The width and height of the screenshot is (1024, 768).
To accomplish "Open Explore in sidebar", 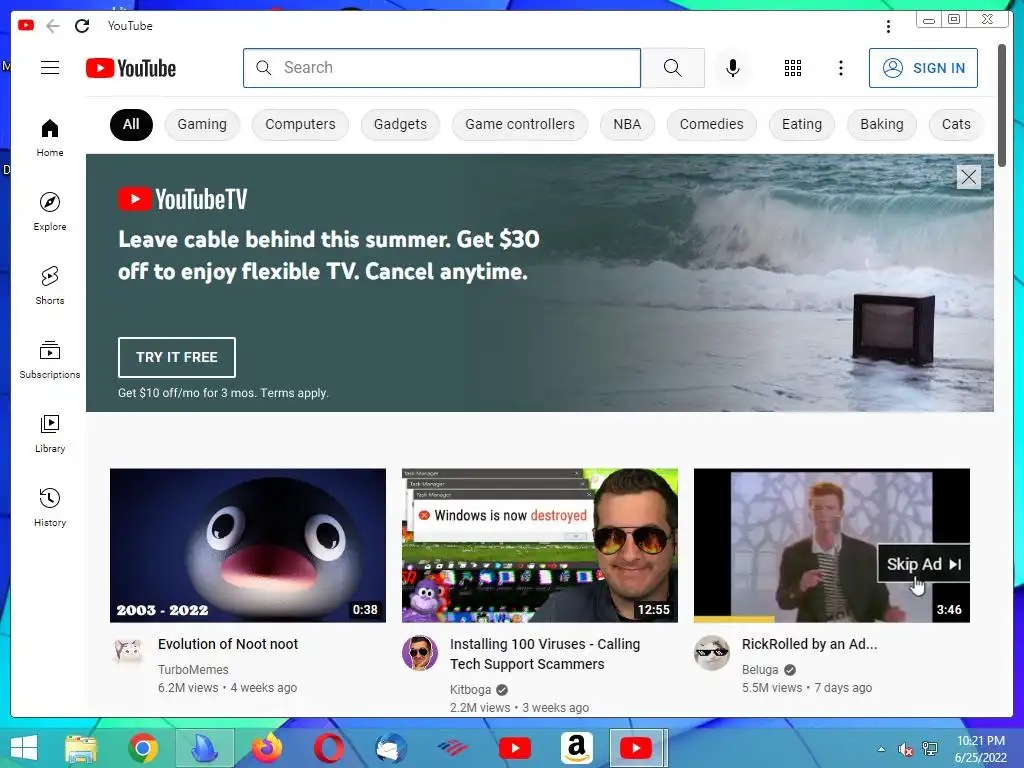I will click(x=50, y=212).
